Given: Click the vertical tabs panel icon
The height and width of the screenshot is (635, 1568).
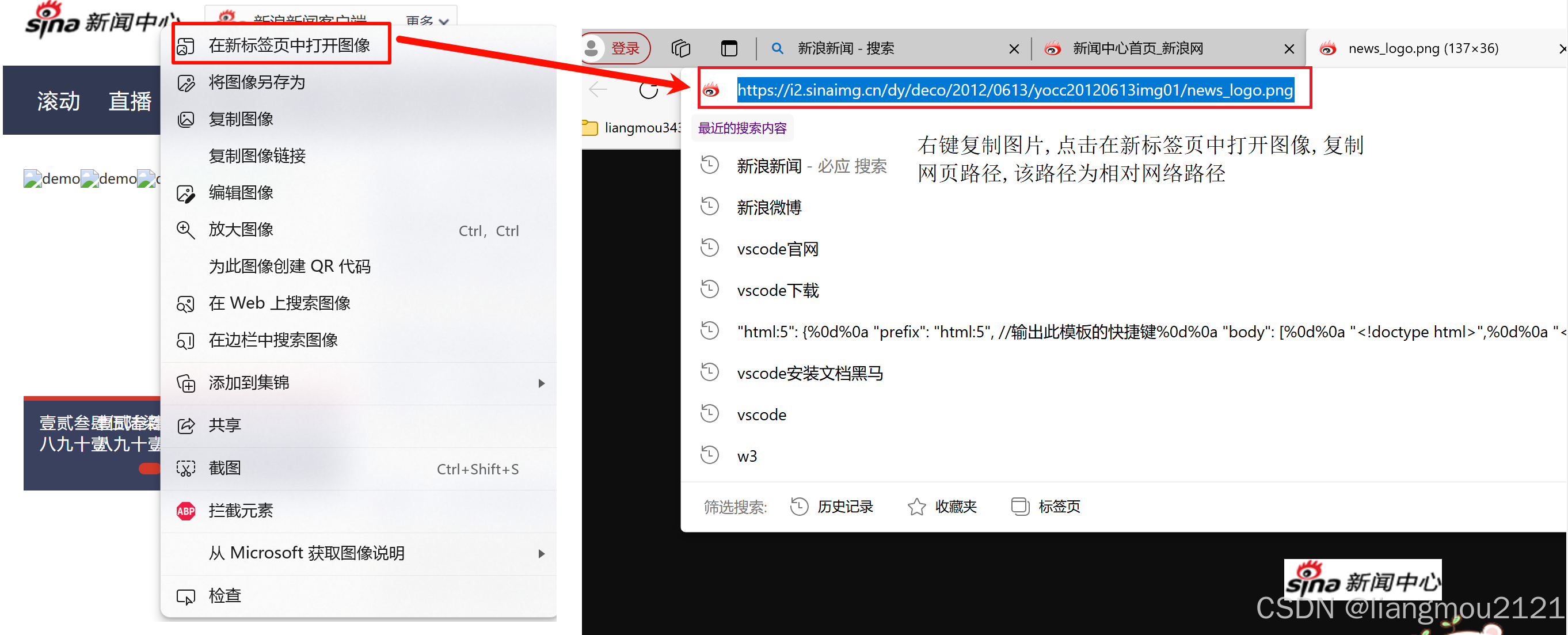Looking at the screenshot, I should [729, 48].
